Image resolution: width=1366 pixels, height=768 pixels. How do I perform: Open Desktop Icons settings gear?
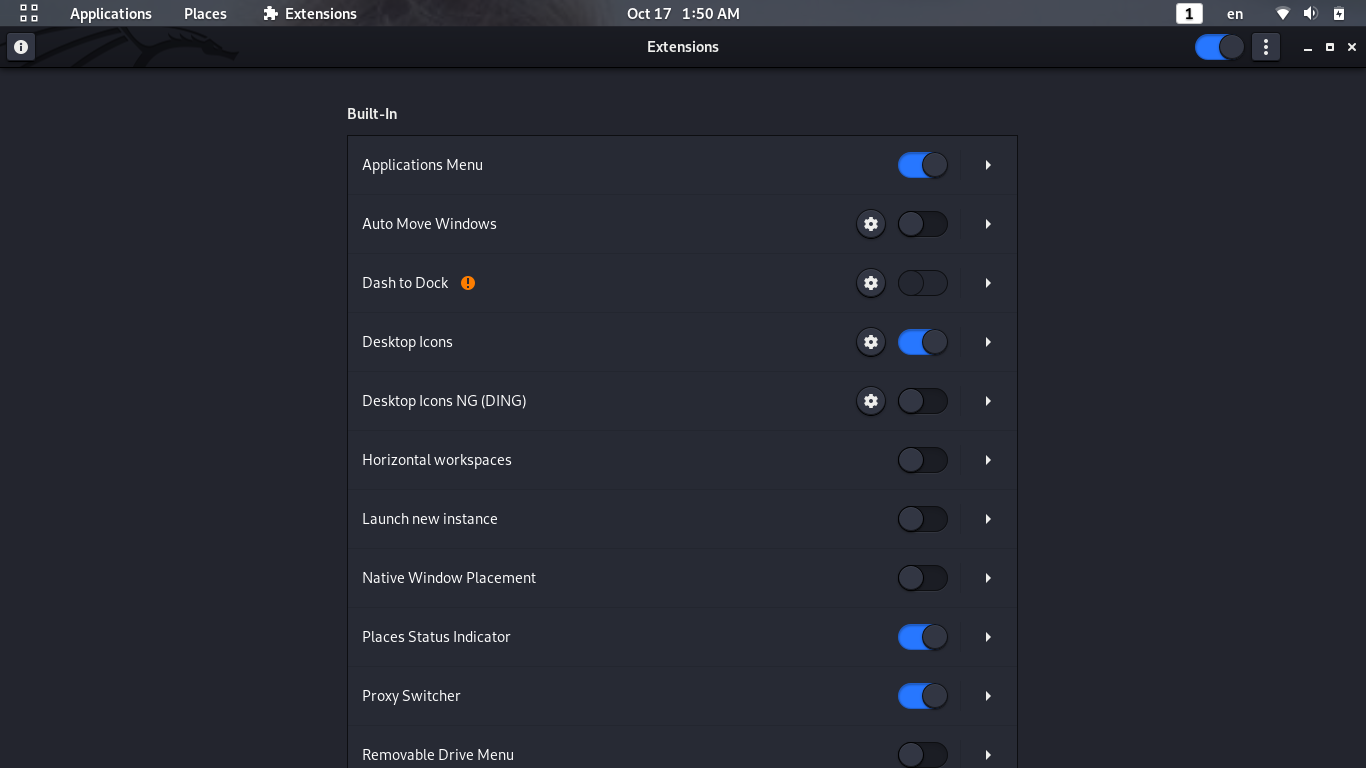tap(871, 342)
